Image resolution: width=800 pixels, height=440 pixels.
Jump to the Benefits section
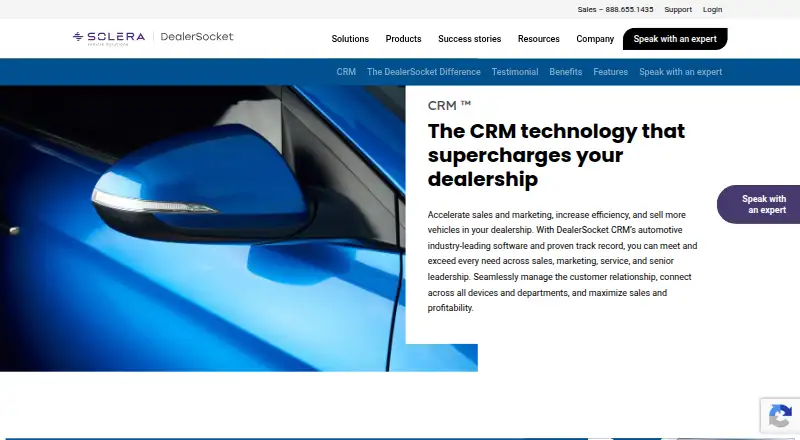pyautogui.click(x=565, y=72)
